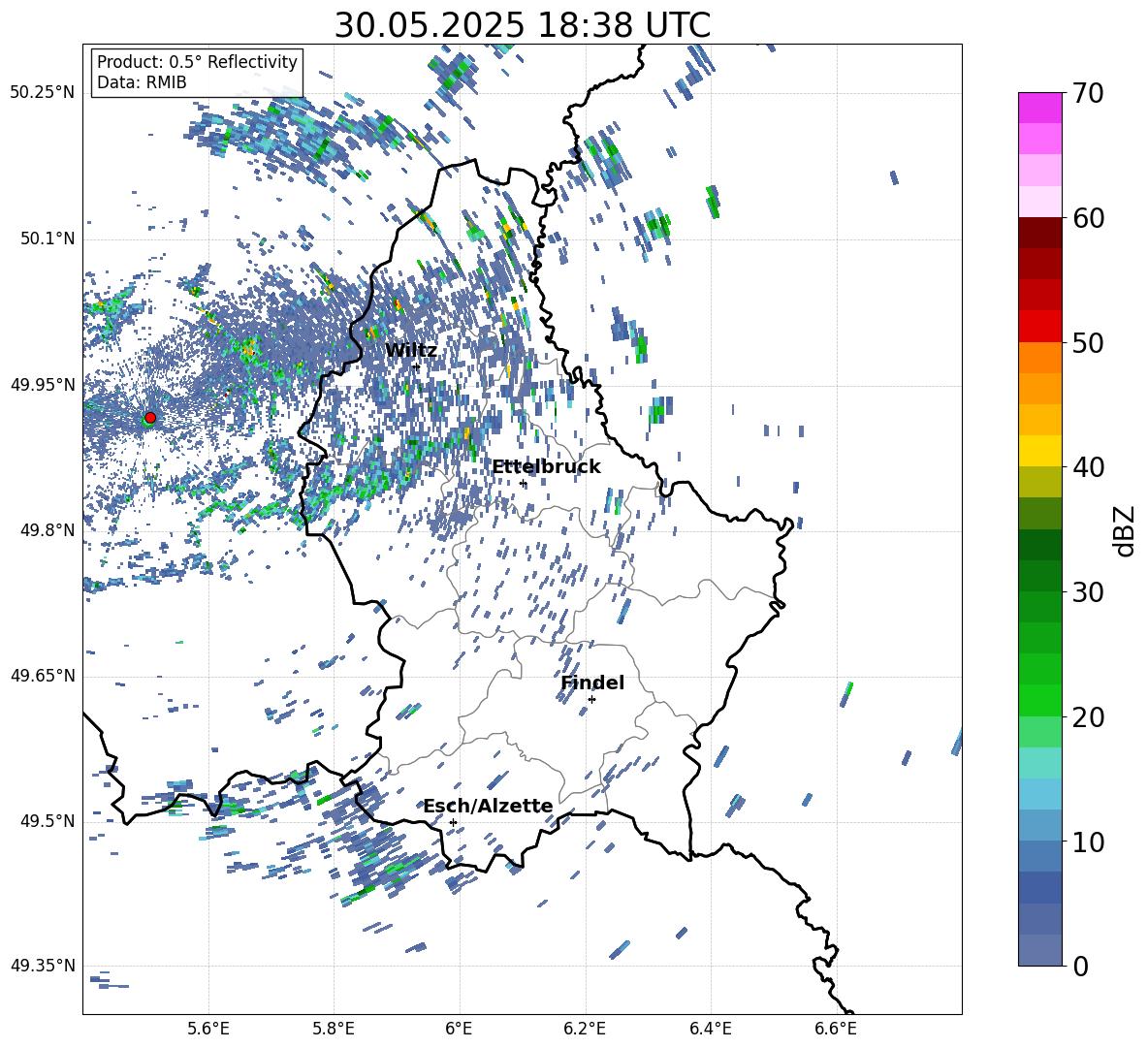Screen dimensions: 1148x1048
Task: Click the 49.95°N latitude label
Action: [x=43, y=384]
